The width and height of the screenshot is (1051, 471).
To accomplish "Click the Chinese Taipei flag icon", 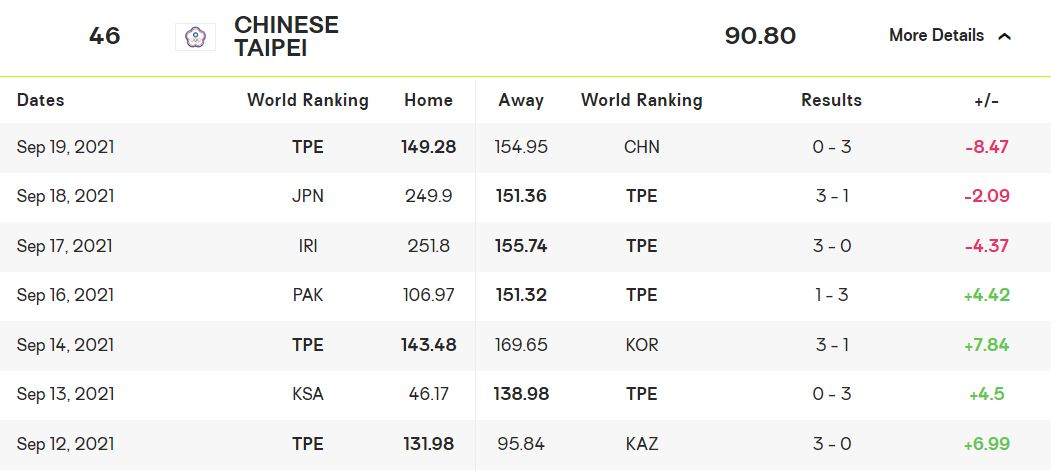I will [x=195, y=37].
